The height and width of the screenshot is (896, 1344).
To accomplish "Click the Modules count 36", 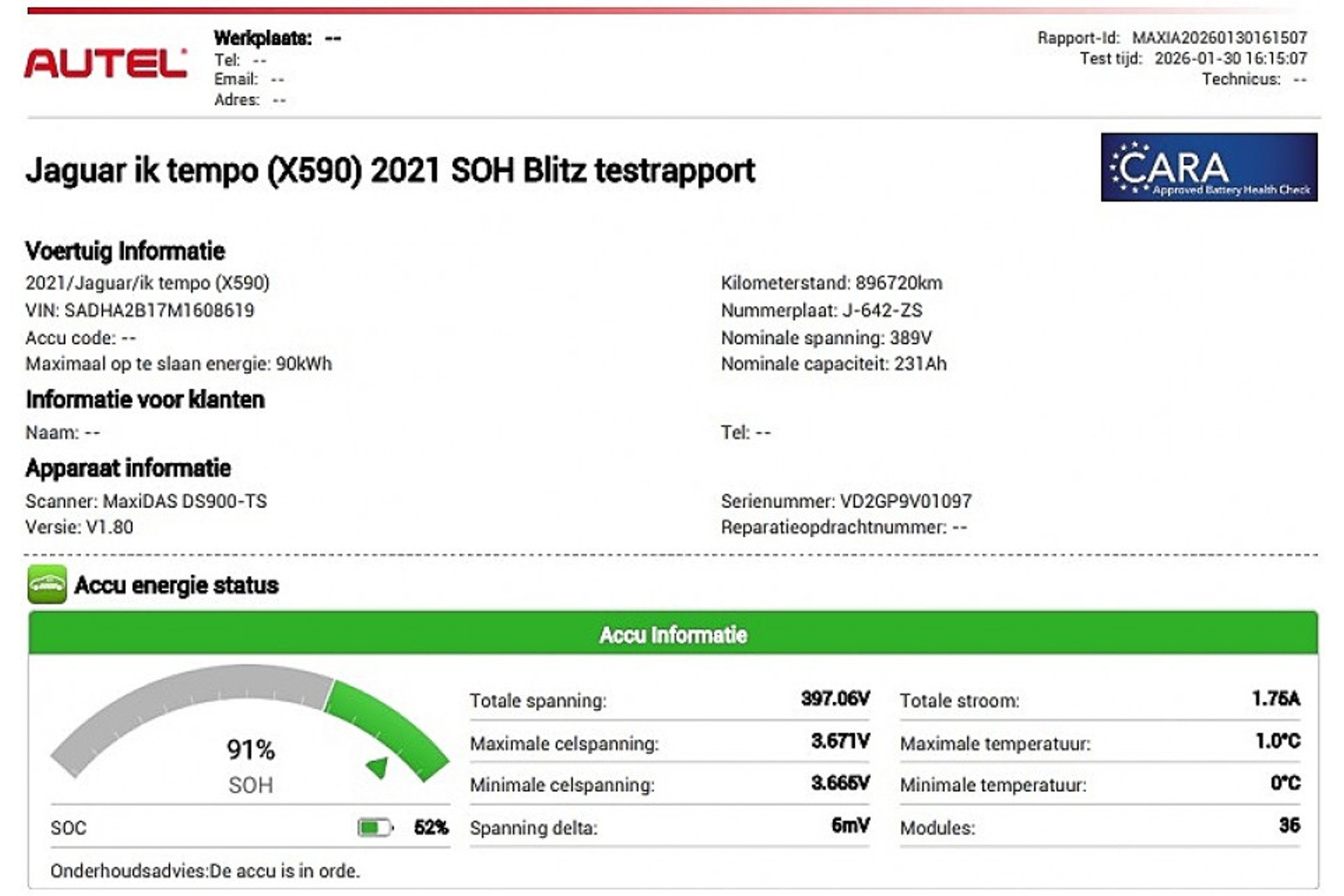I will (x=1289, y=825).
